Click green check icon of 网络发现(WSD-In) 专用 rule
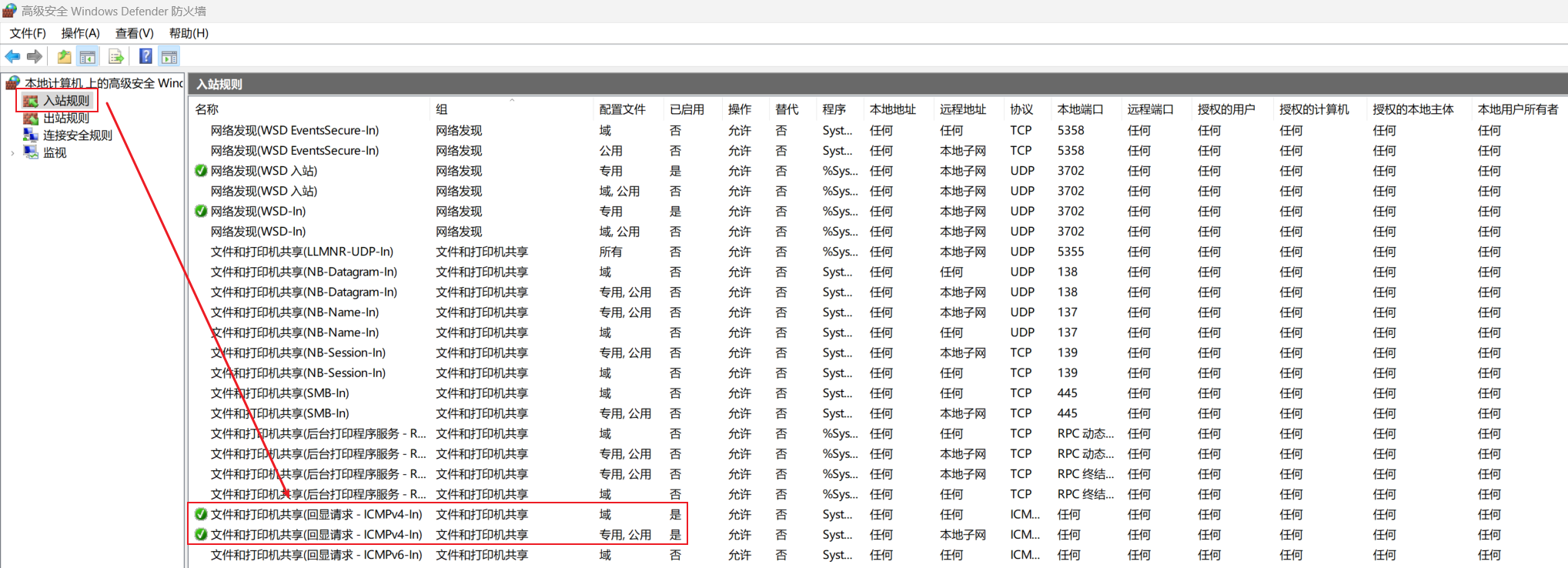Image resolution: width=1568 pixels, height=568 pixels. (x=201, y=211)
